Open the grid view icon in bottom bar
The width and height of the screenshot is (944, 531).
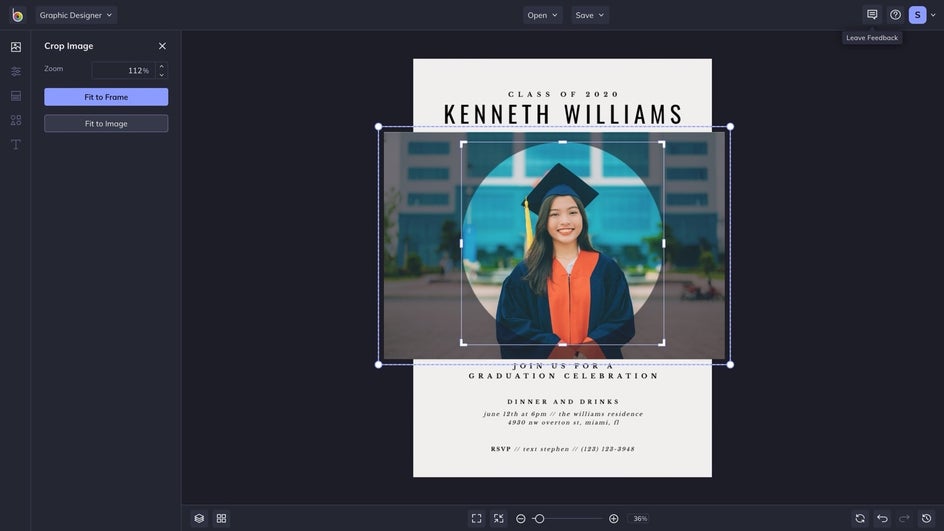coord(222,518)
